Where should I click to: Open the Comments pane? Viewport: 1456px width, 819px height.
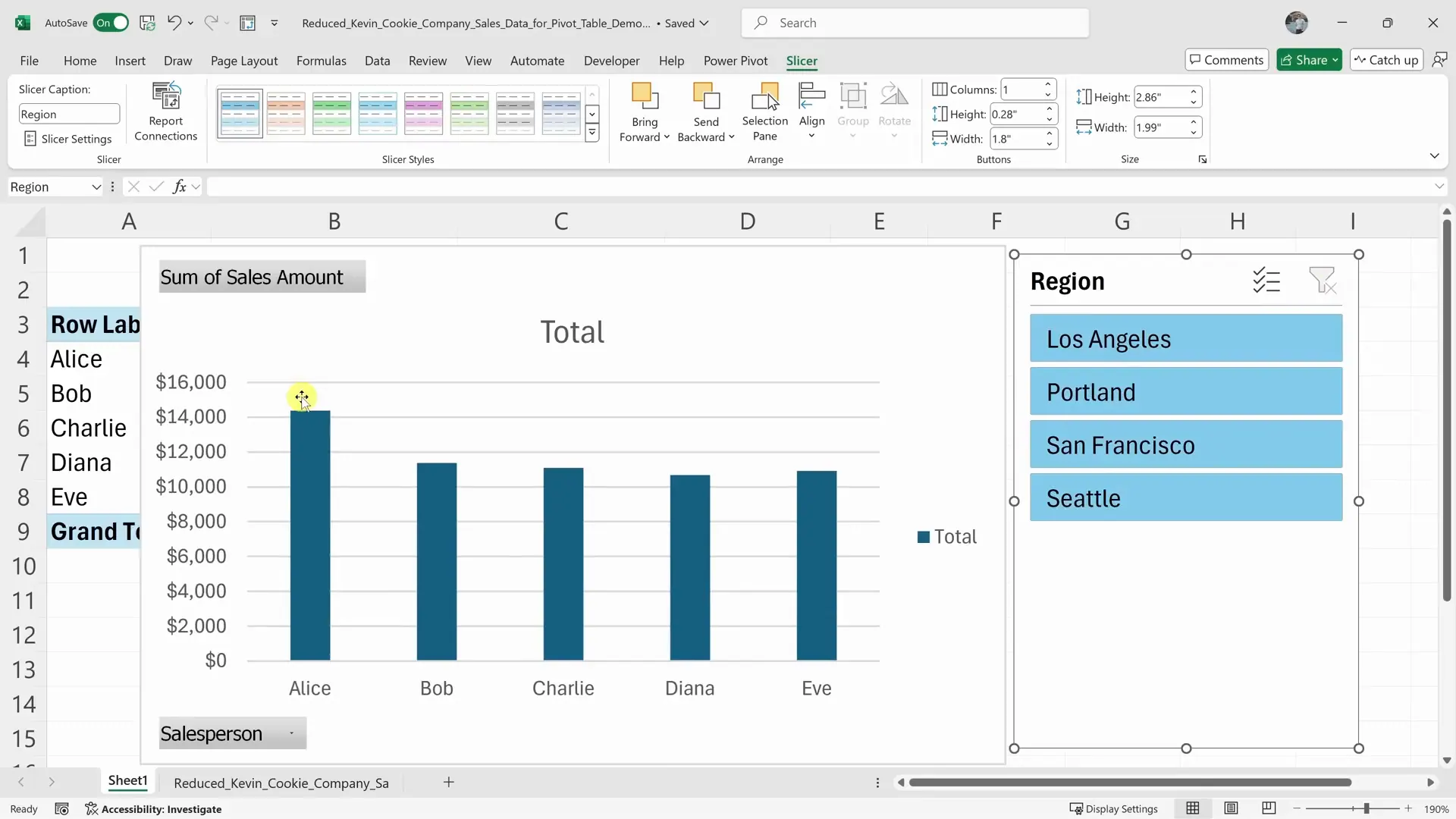(x=1226, y=60)
